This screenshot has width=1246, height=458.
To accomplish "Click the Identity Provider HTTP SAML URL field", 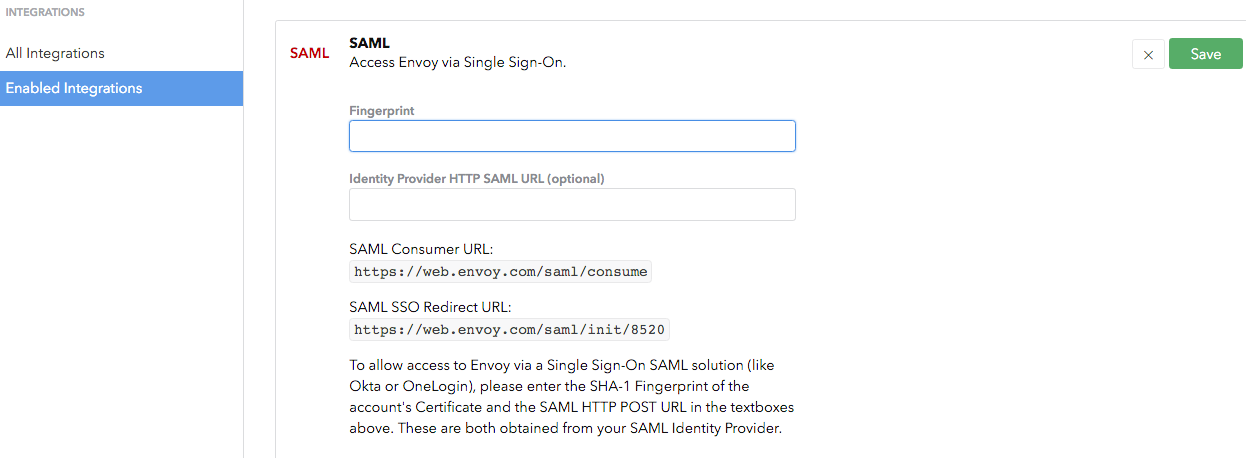I will [572, 204].
